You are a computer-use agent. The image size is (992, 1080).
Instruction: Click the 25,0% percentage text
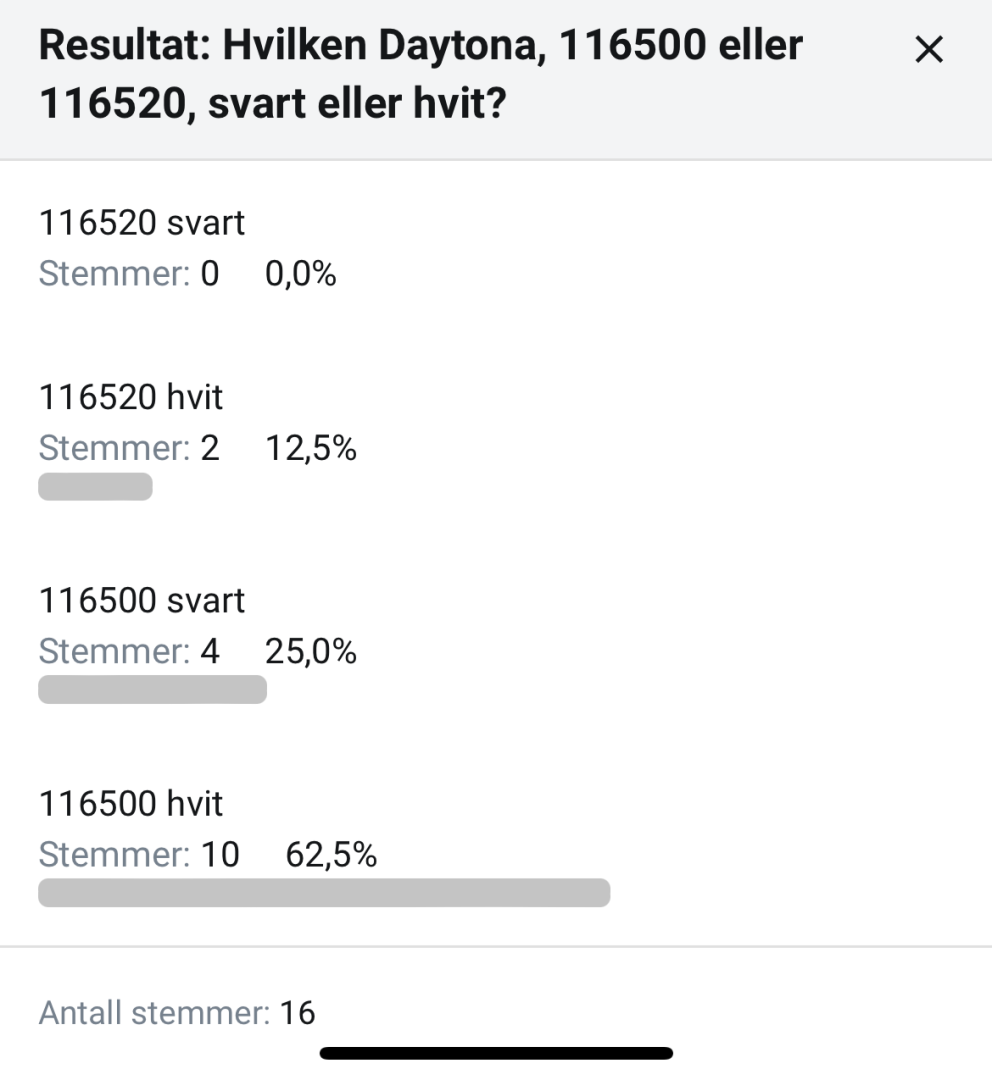(311, 652)
